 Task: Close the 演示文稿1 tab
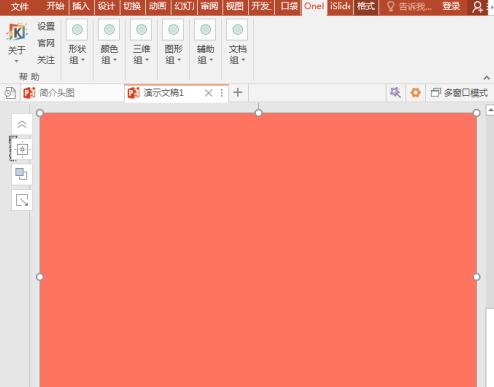[209, 93]
